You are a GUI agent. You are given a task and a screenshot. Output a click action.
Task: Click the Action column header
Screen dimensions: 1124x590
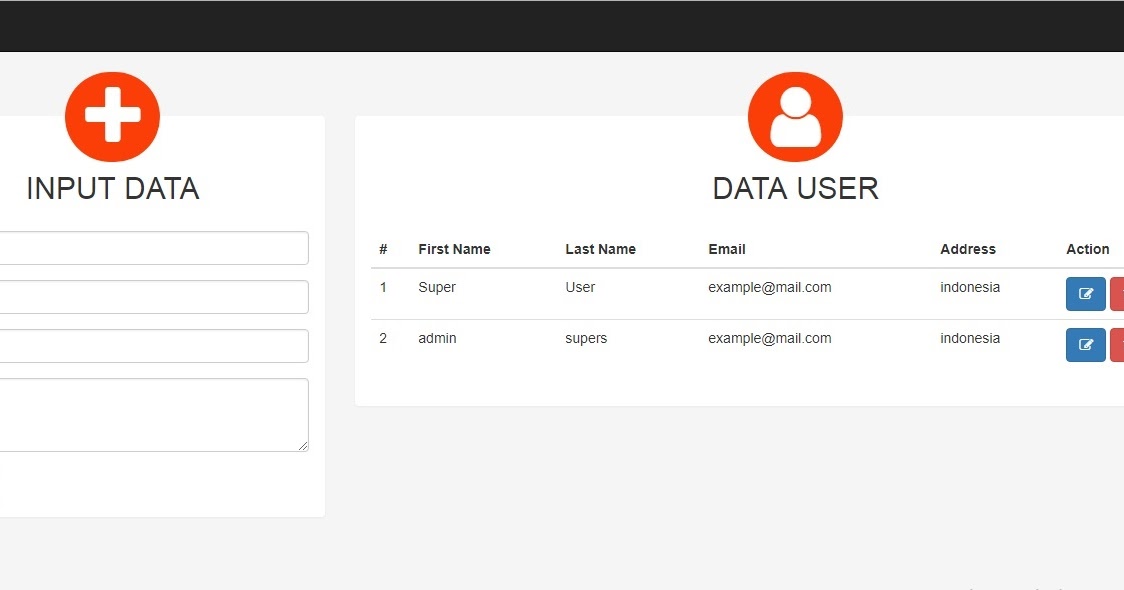pyautogui.click(x=1087, y=249)
